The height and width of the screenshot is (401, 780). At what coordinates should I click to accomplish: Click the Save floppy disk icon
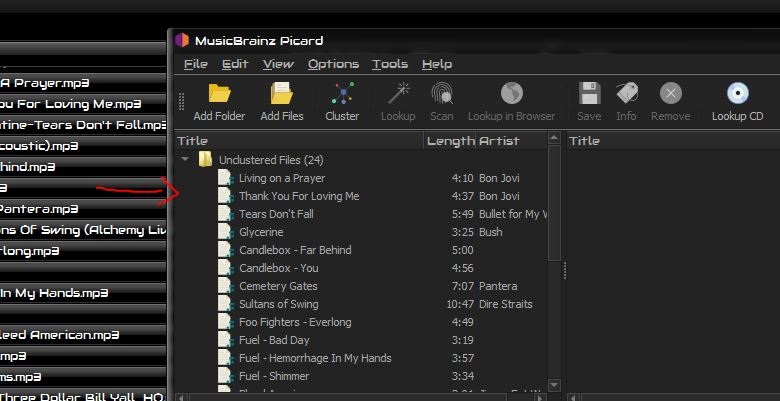tap(589, 95)
